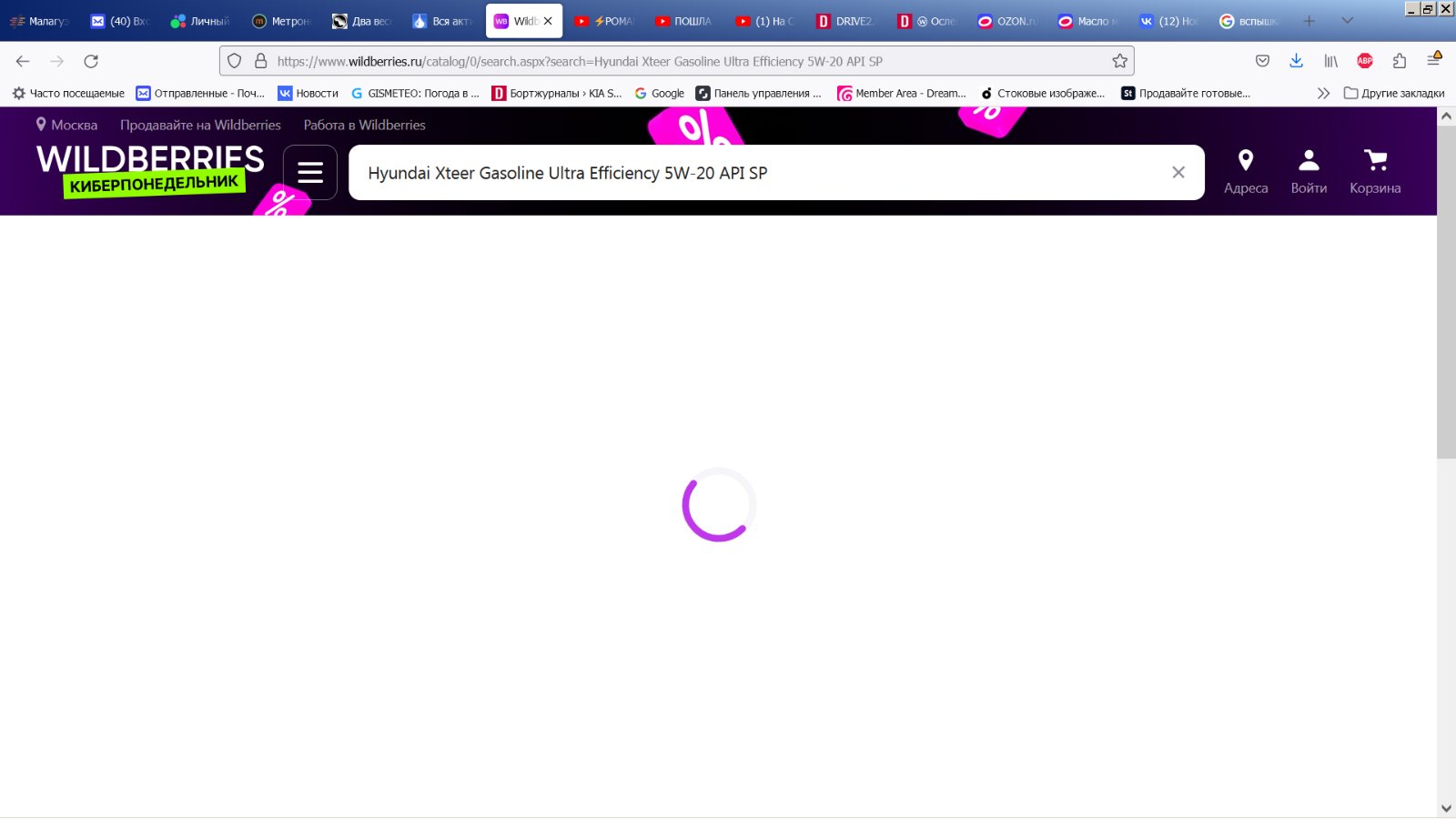
Task: Show site security padlock info
Action: [260, 61]
